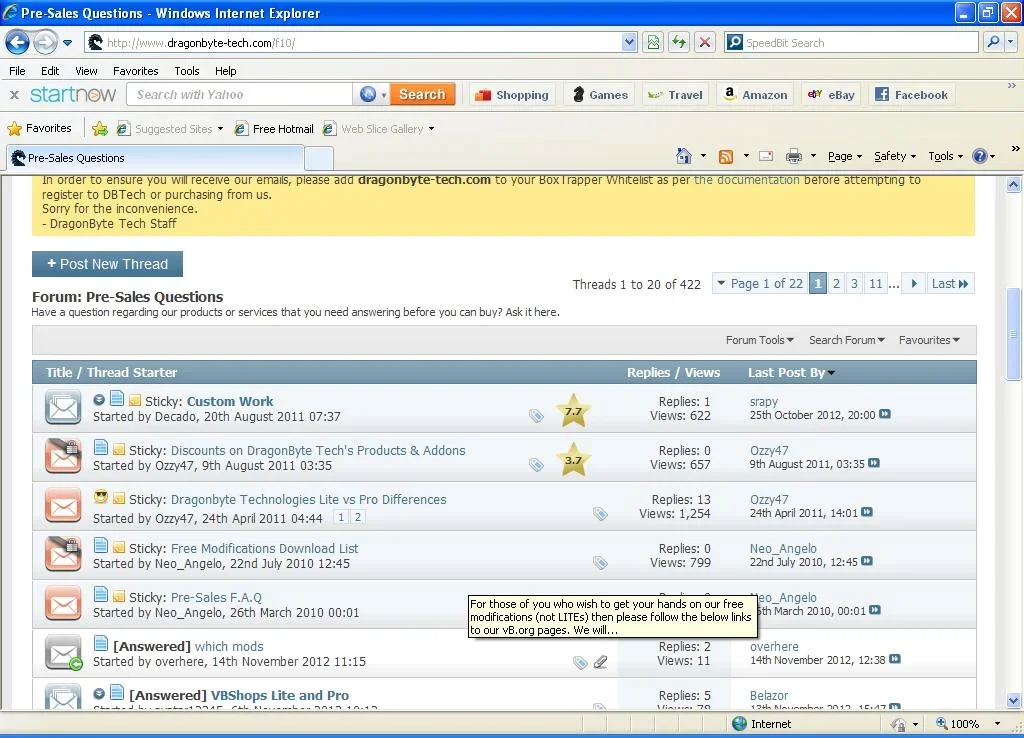Open the Edit menu

[x=50, y=71]
